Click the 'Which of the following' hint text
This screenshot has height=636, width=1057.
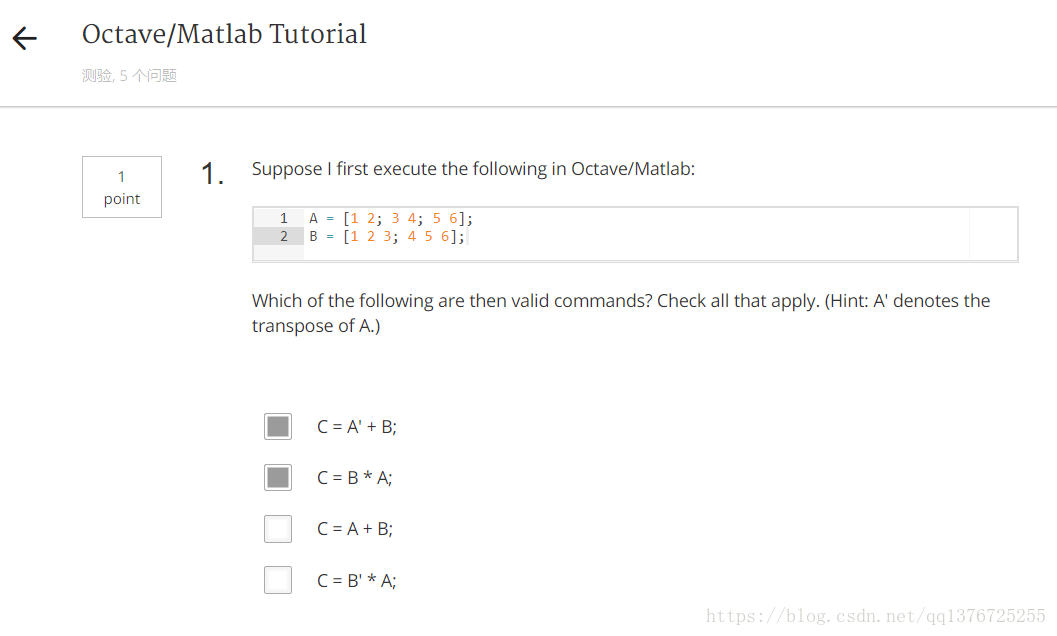click(621, 313)
